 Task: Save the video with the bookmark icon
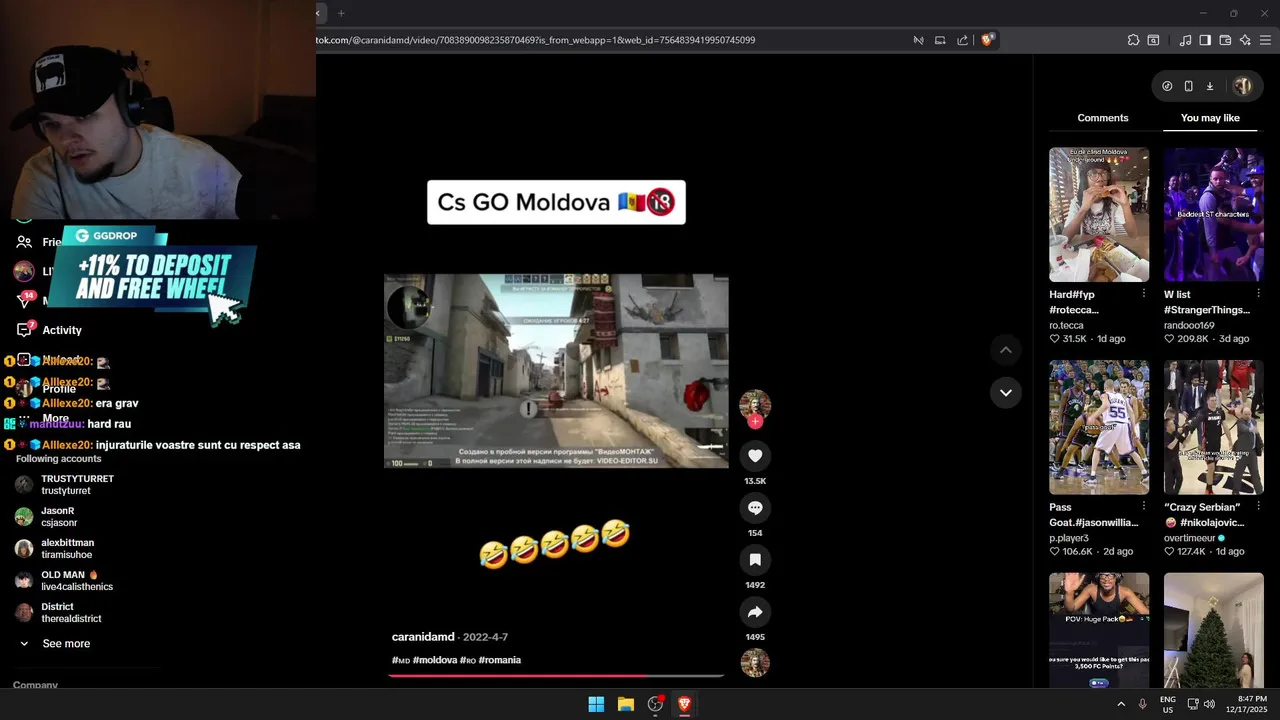[755, 560]
